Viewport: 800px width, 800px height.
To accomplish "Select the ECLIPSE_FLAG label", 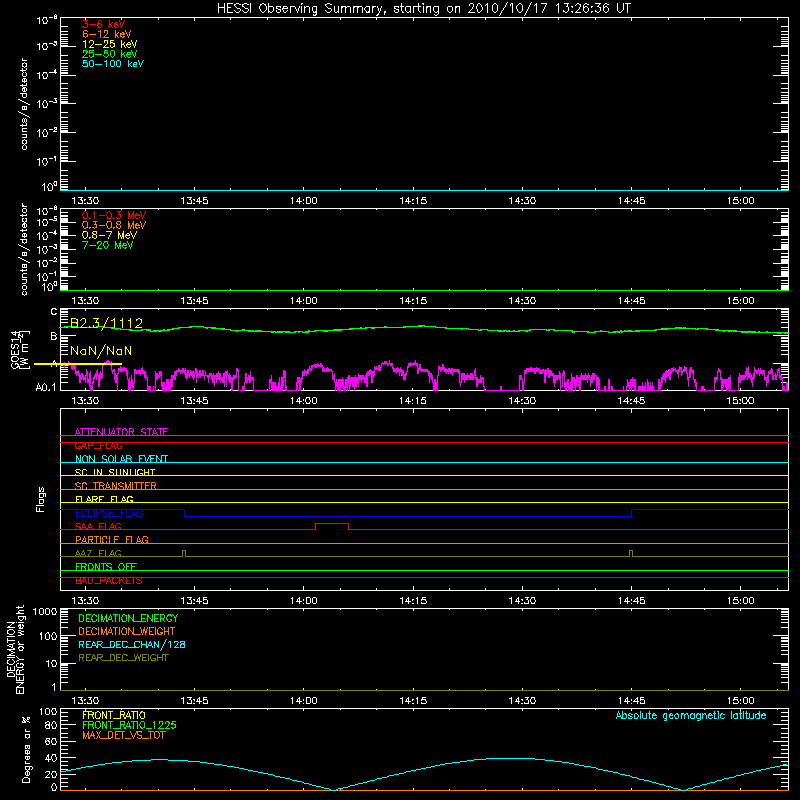I will click(x=109, y=513).
